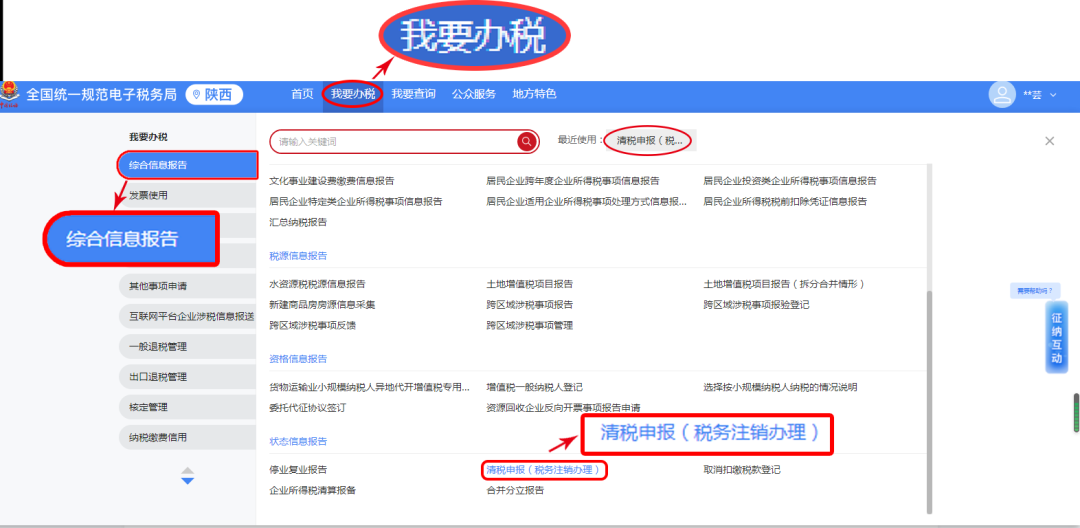Click the 税源信息报告 section heading
This screenshot has width=1080, height=528.
point(298,255)
